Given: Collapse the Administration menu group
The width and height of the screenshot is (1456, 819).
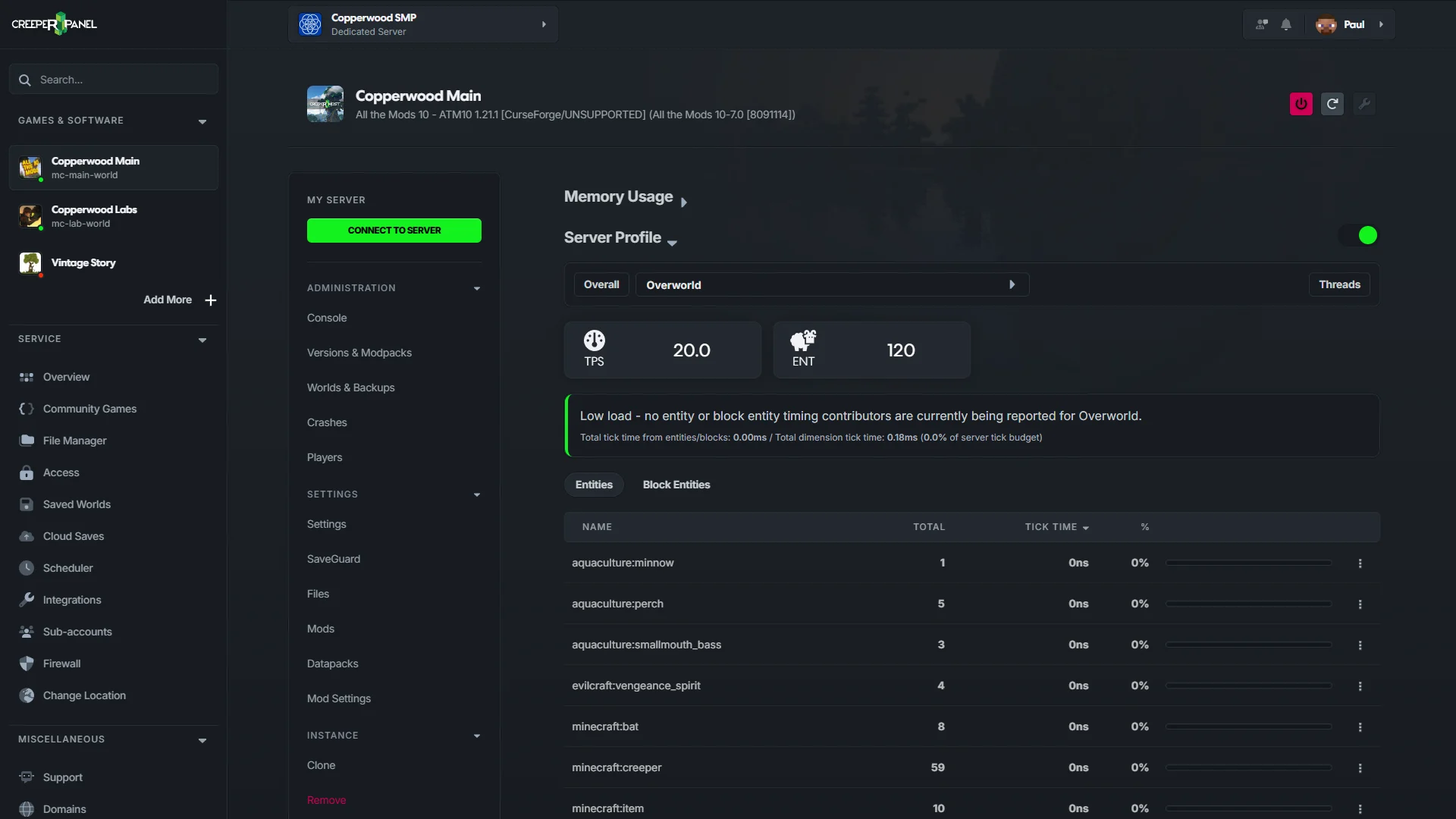Looking at the screenshot, I should point(477,288).
